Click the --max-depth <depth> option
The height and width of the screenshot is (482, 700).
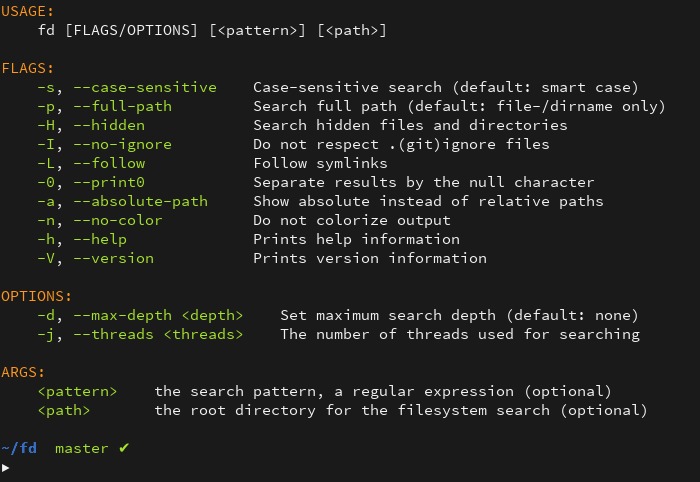158,316
